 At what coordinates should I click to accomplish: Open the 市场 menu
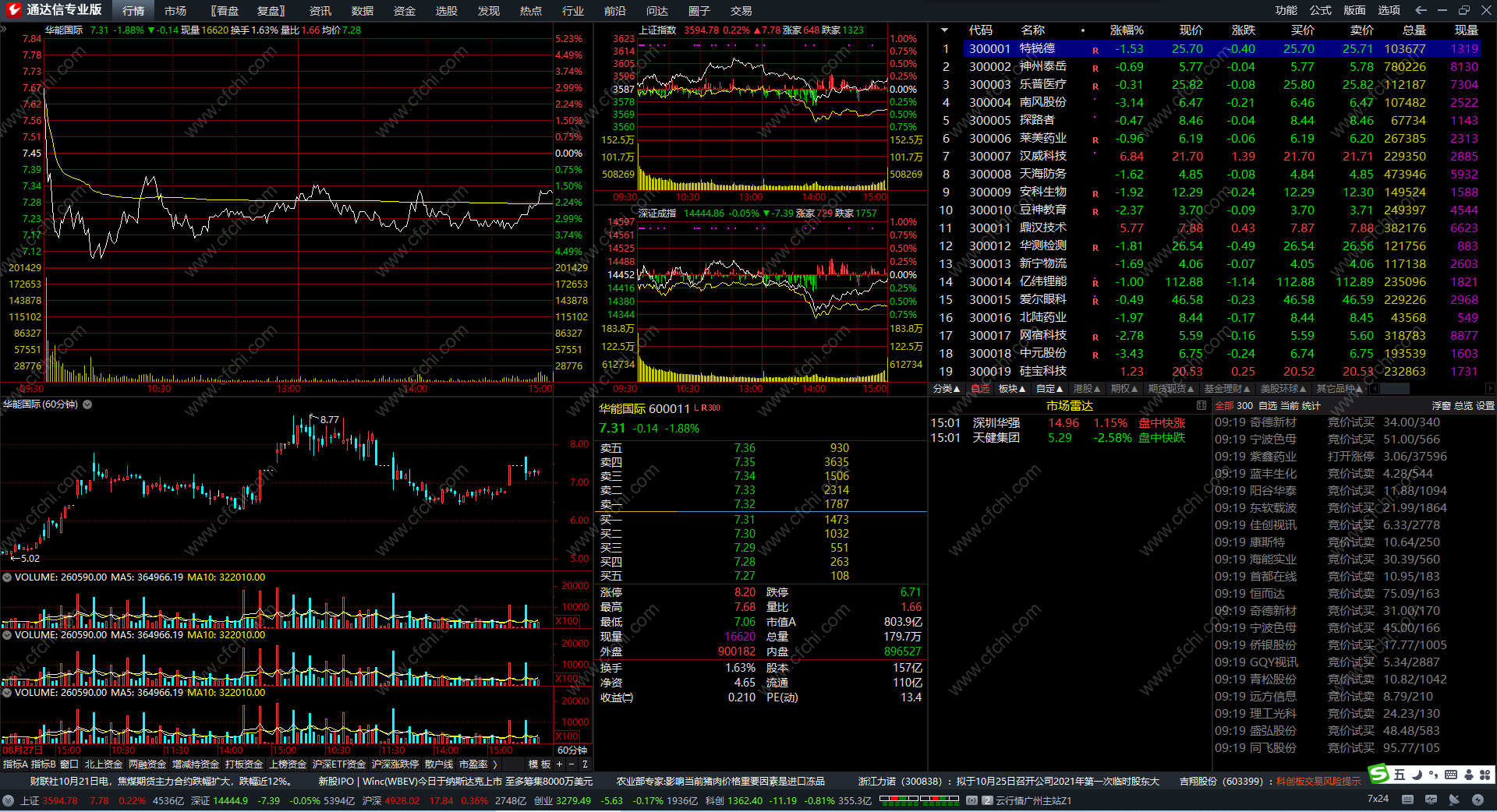(x=175, y=11)
